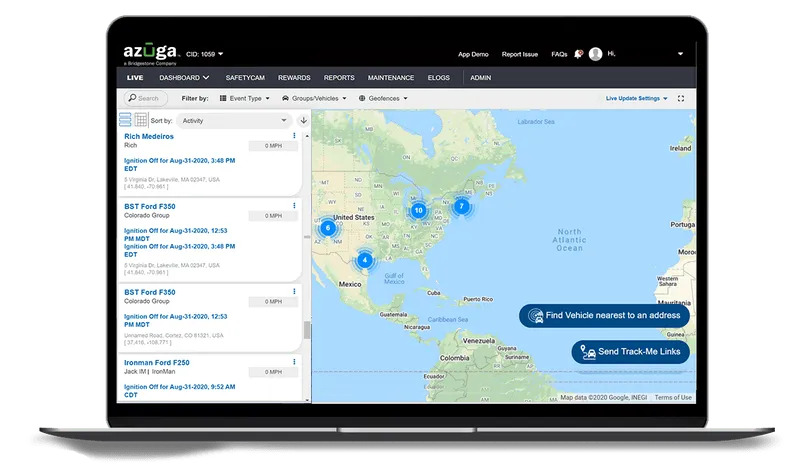The width and height of the screenshot is (800, 472).
Task: Open the Reports menu tab
Action: pyautogui.click(x=339, y=77)
